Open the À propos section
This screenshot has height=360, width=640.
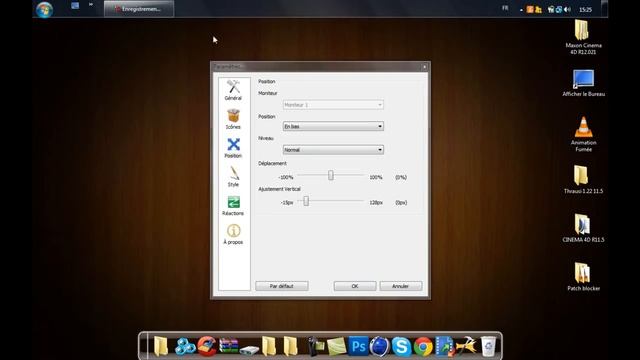click(x=233, y=234)
